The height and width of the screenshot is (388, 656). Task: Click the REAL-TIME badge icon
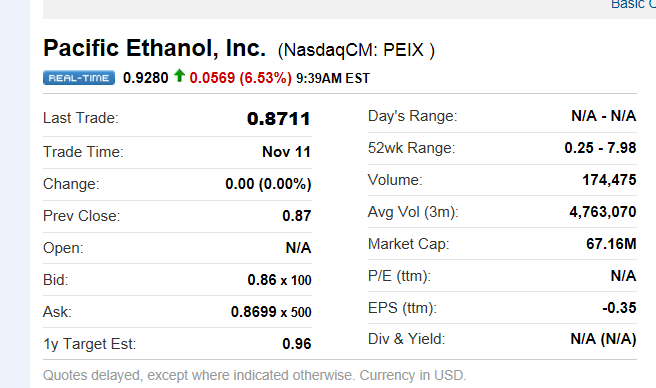[79, 78]
